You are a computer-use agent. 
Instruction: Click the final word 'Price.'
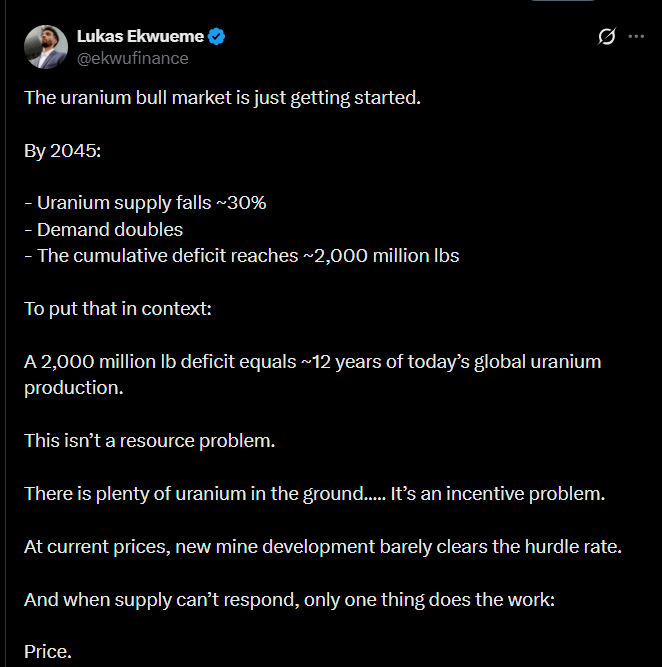click(x=48, y=652)
